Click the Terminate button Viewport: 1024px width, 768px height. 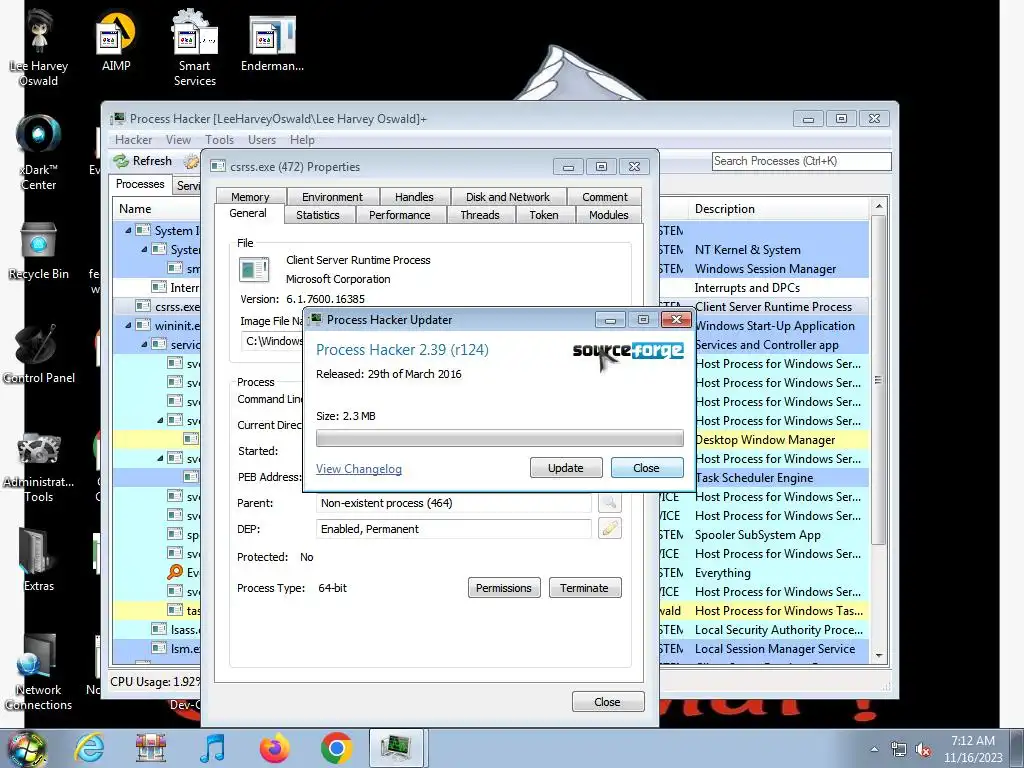point(584,588)
